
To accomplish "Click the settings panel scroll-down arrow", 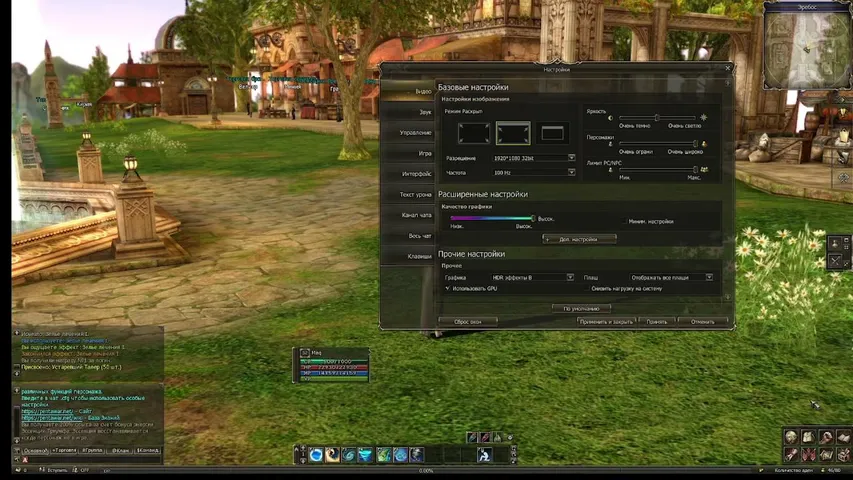I will [728, 297].
